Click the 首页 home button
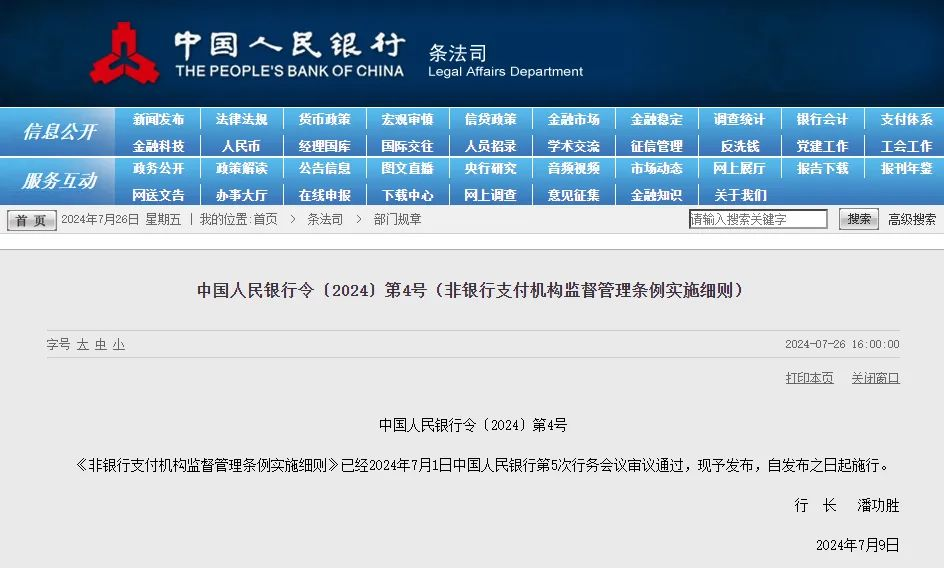Viewport: 944px width, 568px height. tap(32, 220)
